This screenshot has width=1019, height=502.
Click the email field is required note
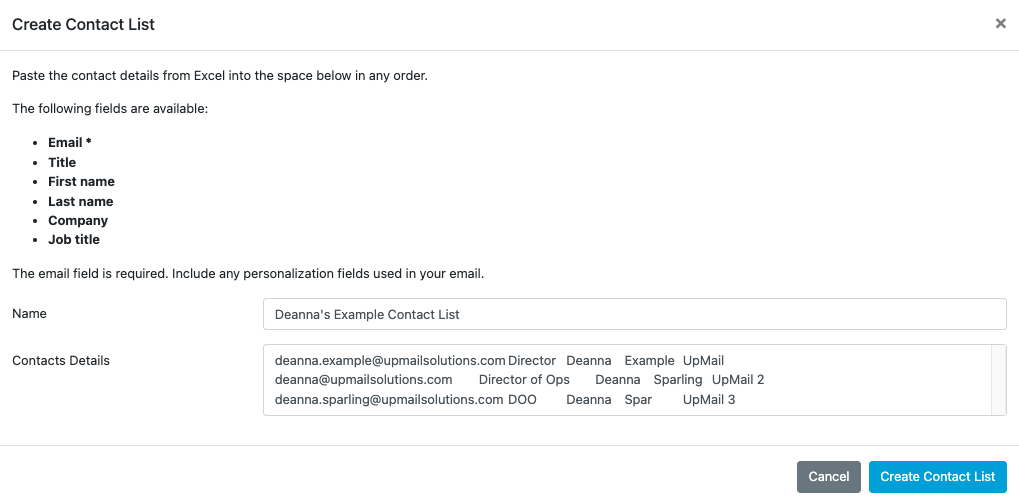(248, 273)
